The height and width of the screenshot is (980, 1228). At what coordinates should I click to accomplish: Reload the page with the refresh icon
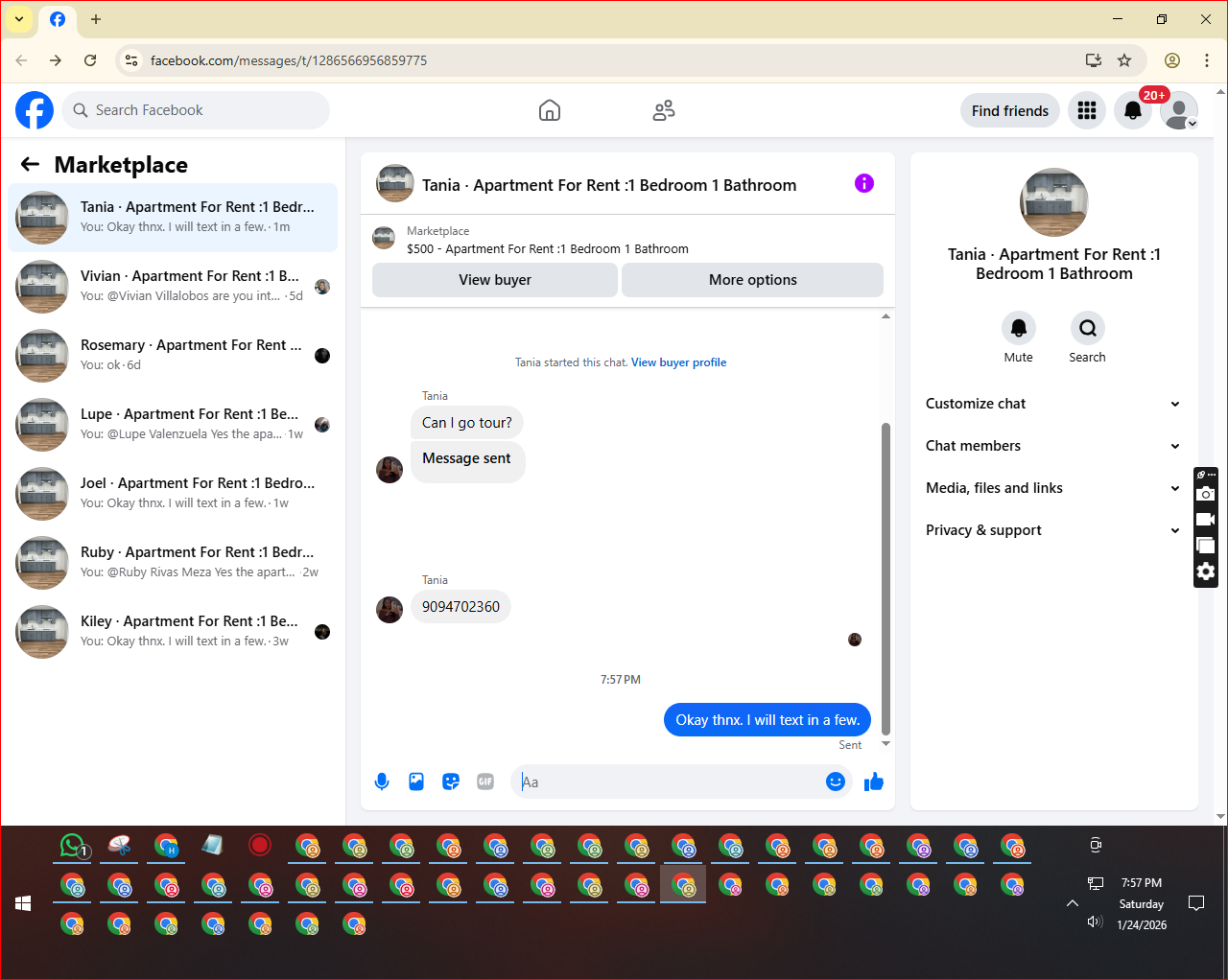[90, 60]
